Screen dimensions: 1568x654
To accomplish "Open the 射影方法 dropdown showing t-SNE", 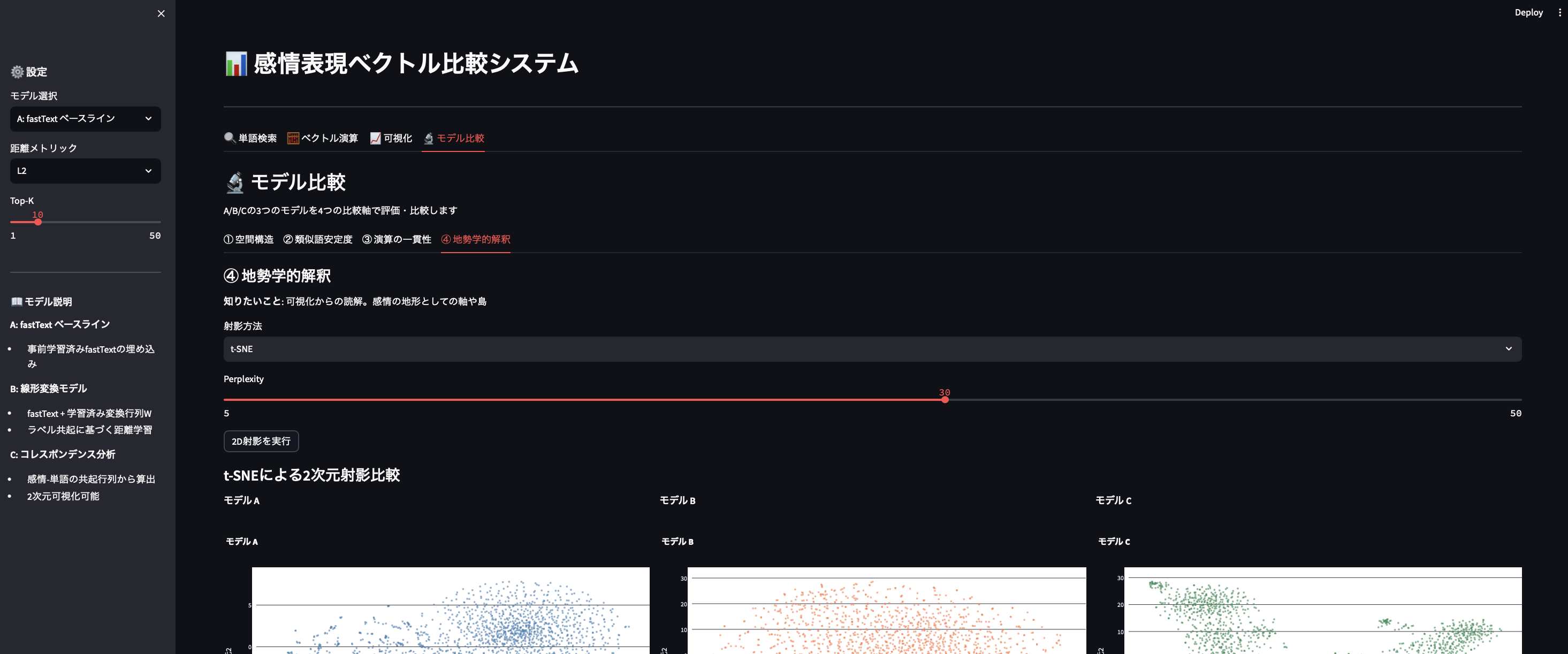I will coord(869,349).
